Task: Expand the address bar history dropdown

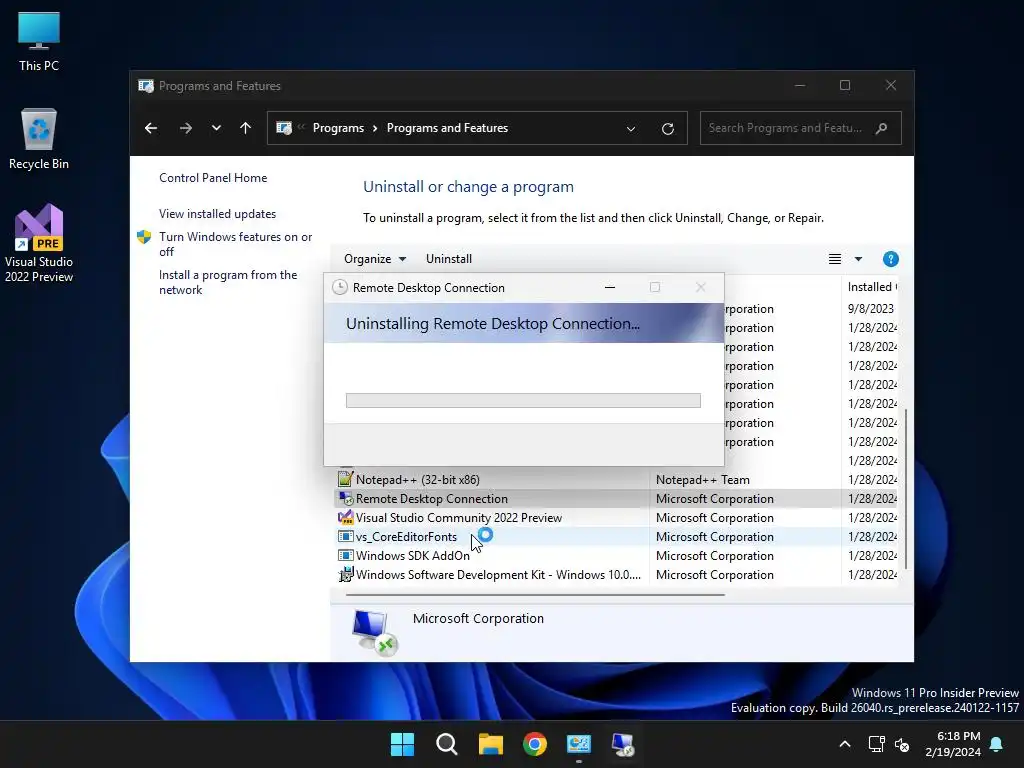Action: point(631,129)
